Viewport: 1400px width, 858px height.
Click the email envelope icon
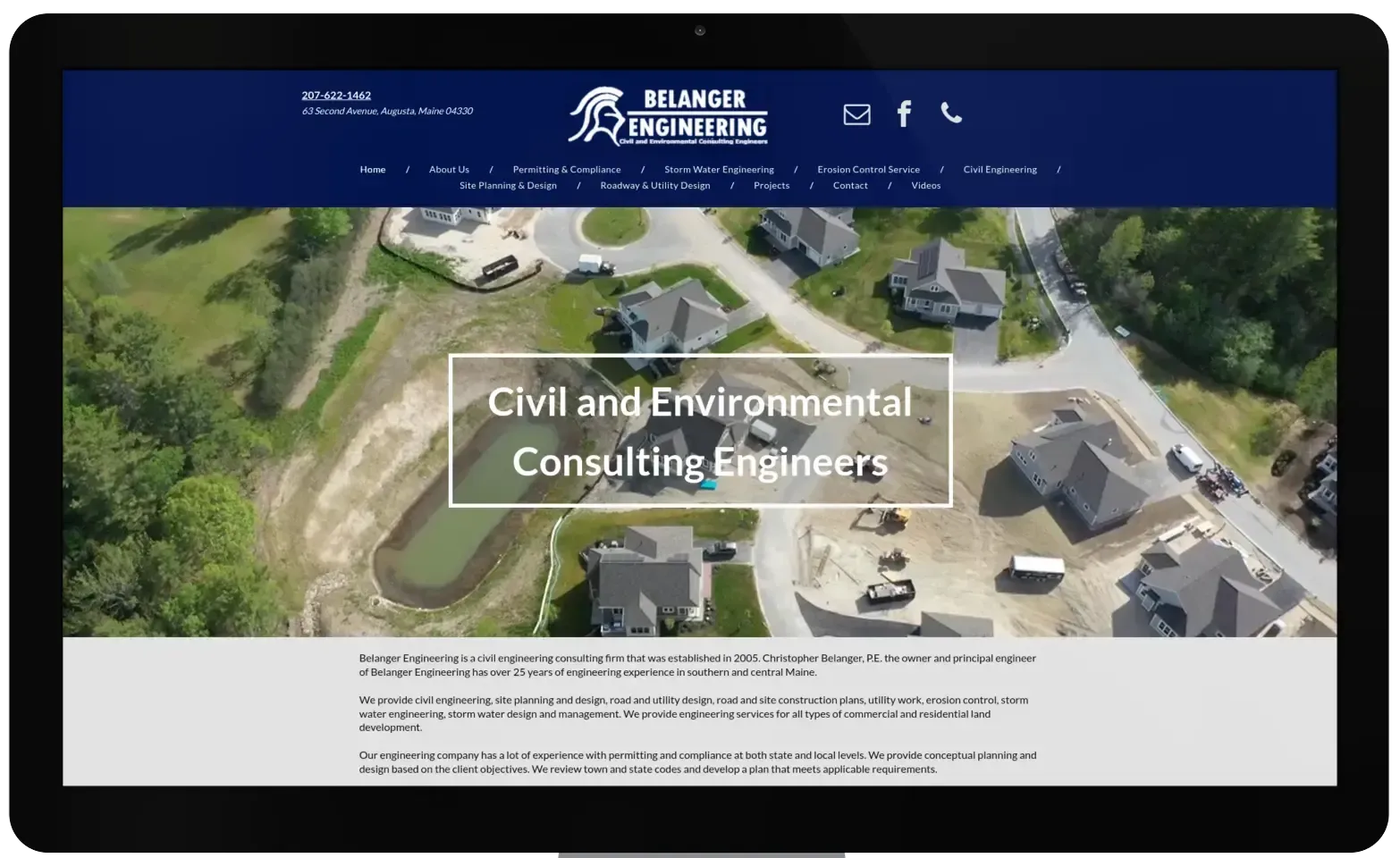[x=856, y=114]
